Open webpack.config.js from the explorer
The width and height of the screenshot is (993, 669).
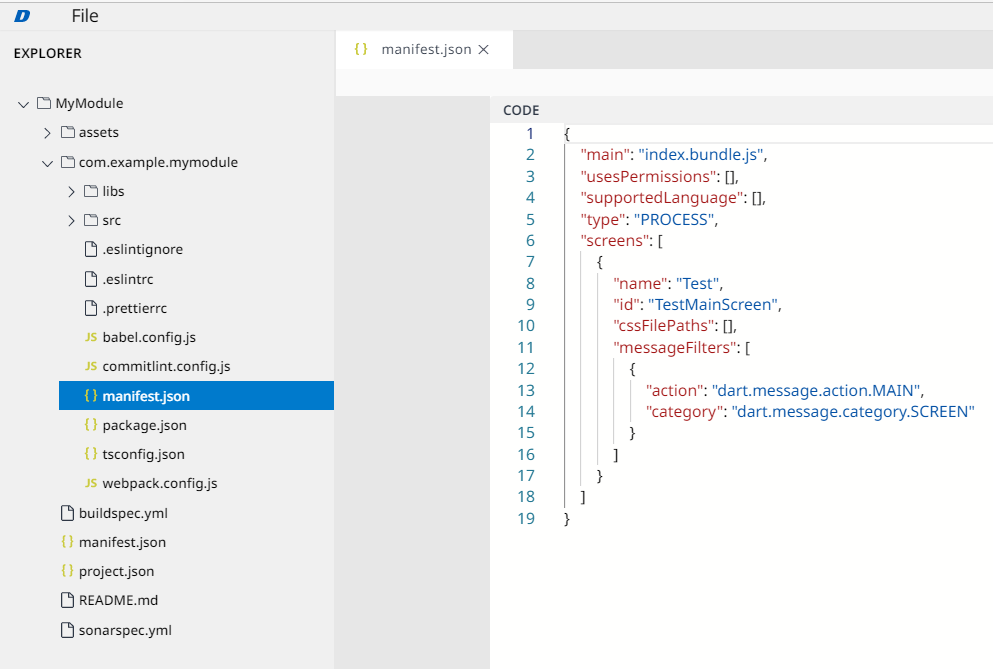[160, 483]
